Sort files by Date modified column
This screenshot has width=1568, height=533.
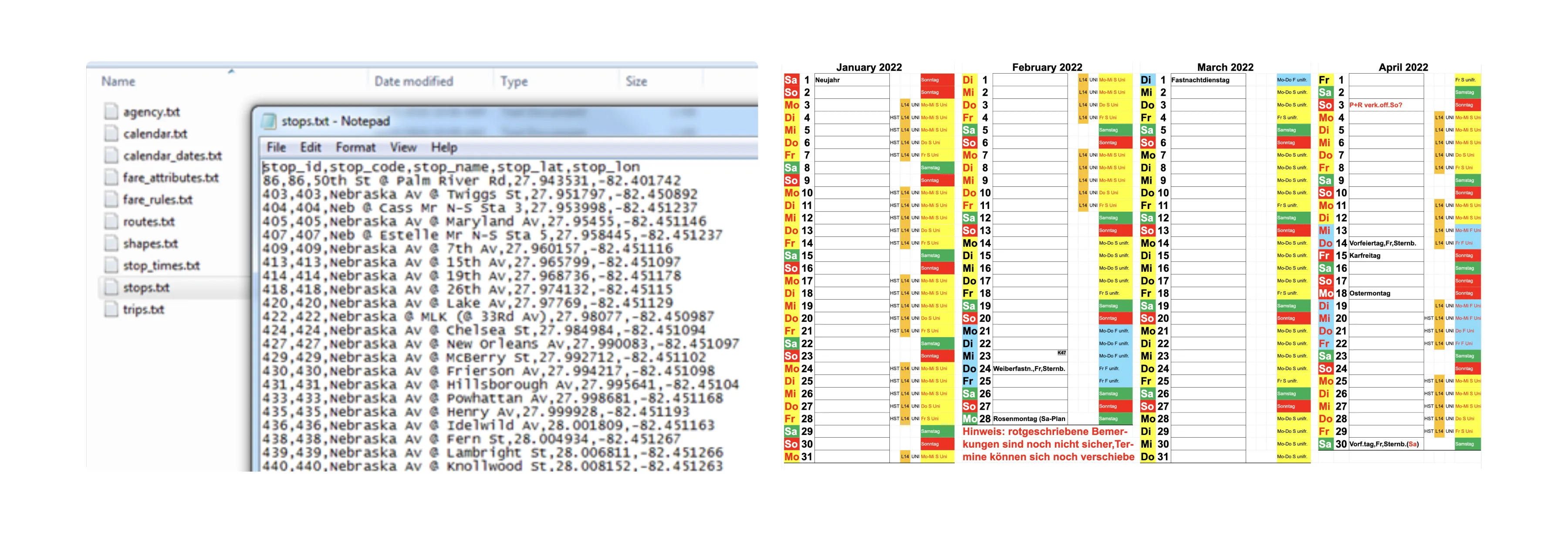click(x=414, y=81)
